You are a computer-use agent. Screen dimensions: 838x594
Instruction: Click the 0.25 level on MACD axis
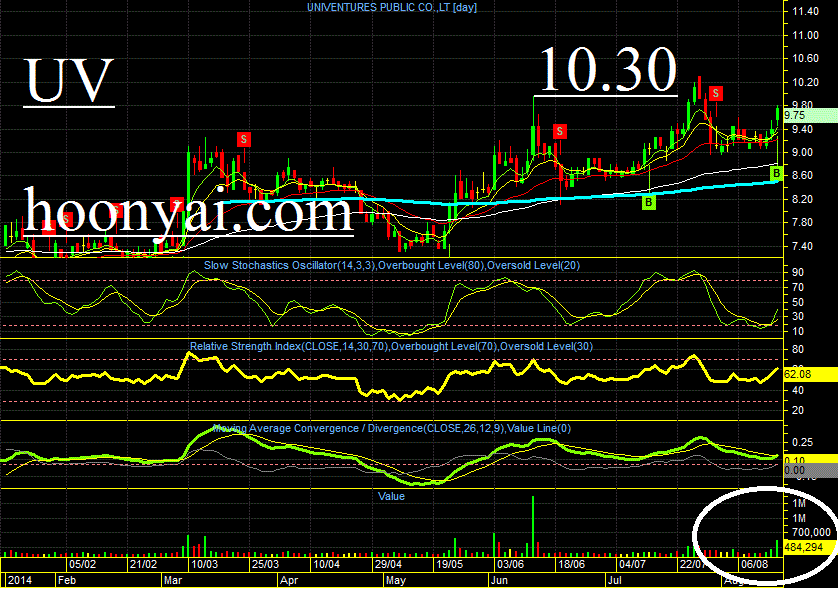point(803,442)
